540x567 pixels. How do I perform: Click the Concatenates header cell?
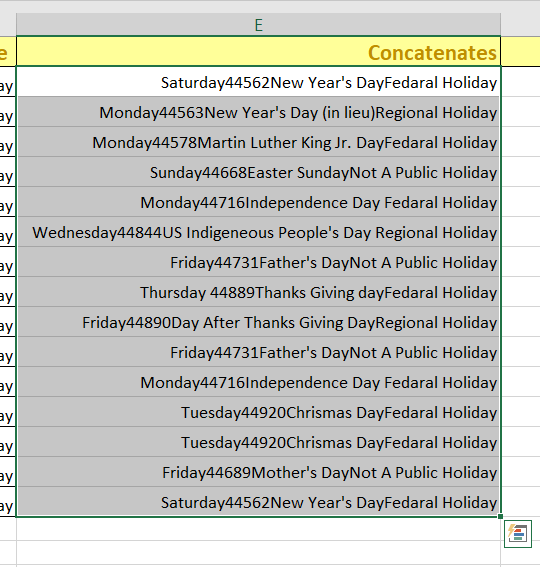click(259, 51)
